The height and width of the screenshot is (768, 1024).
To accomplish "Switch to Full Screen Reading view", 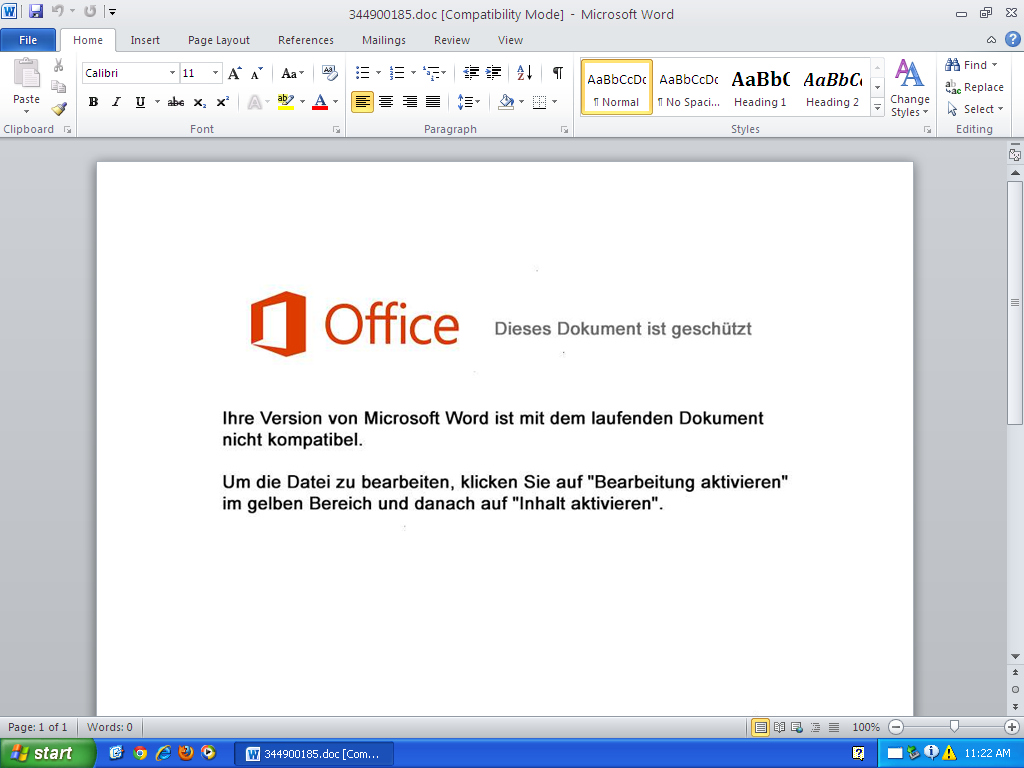I will pos(779,727).
